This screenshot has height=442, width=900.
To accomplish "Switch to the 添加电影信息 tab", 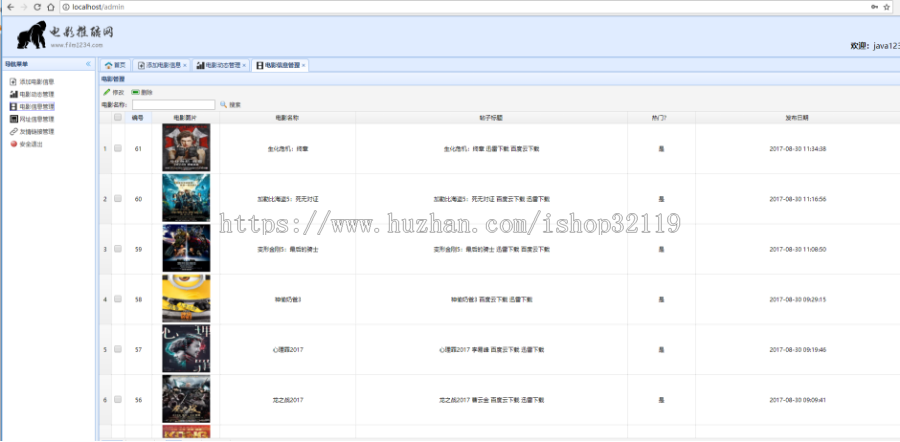I will (x=160, y=65).
